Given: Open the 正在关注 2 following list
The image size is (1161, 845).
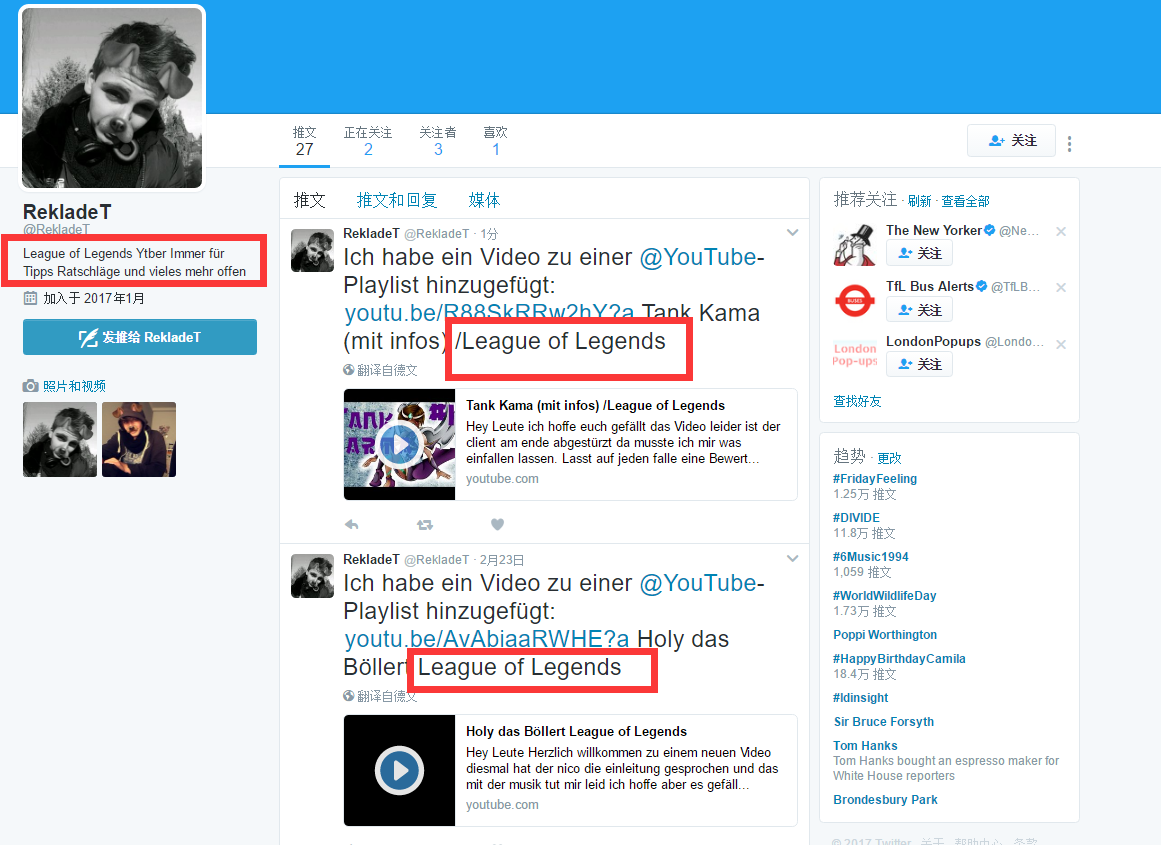Looking at the screenshot, I should (368, 141).
